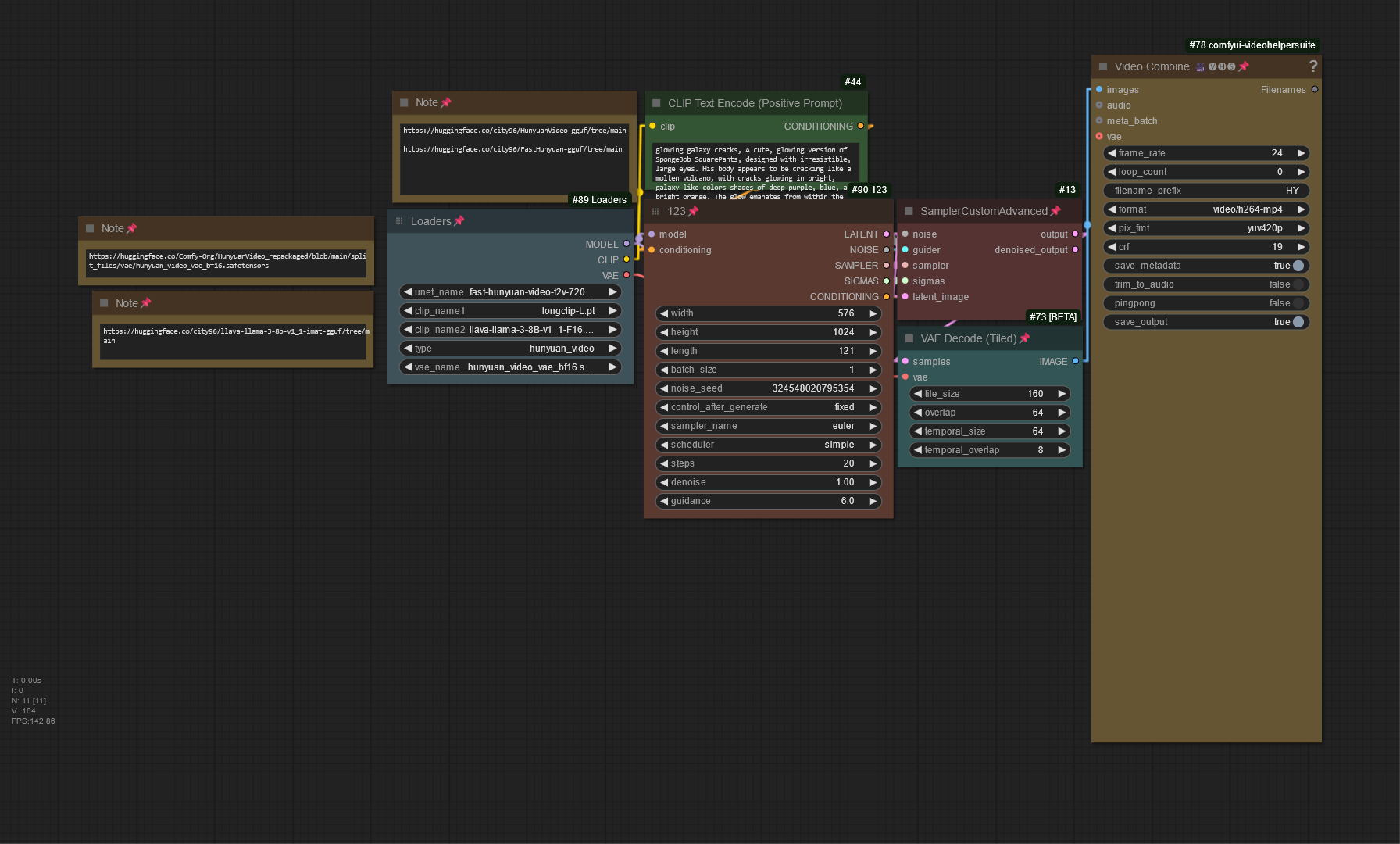Toggle save_metadata switch in Video Combine
The height and width of the screenshot is (844, 1400).
1298,266
